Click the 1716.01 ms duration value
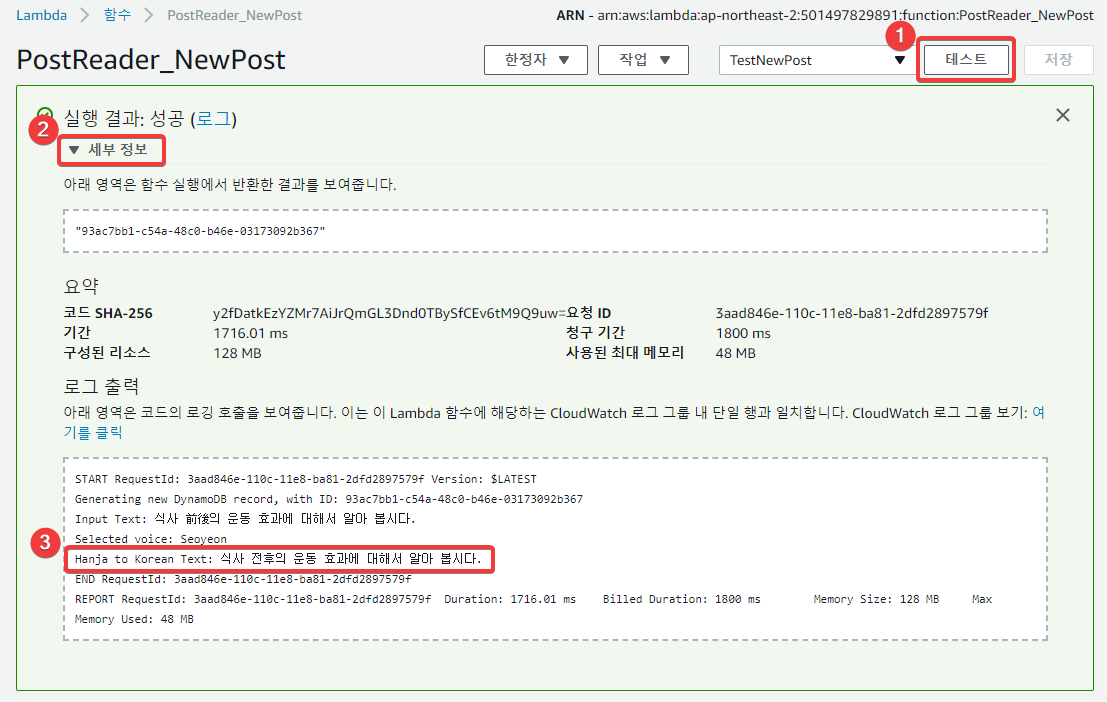1107x702 pixels. tap(251, 333)
